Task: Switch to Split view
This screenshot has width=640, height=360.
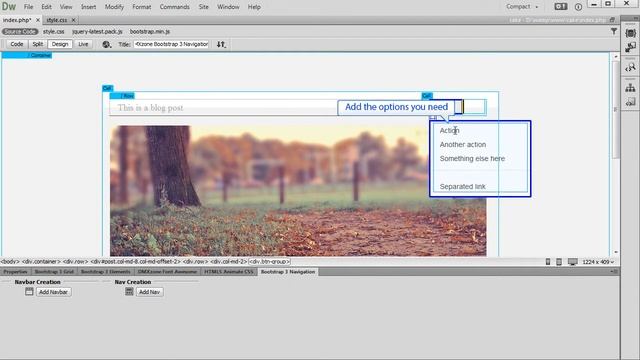Action: click(38, 44)
